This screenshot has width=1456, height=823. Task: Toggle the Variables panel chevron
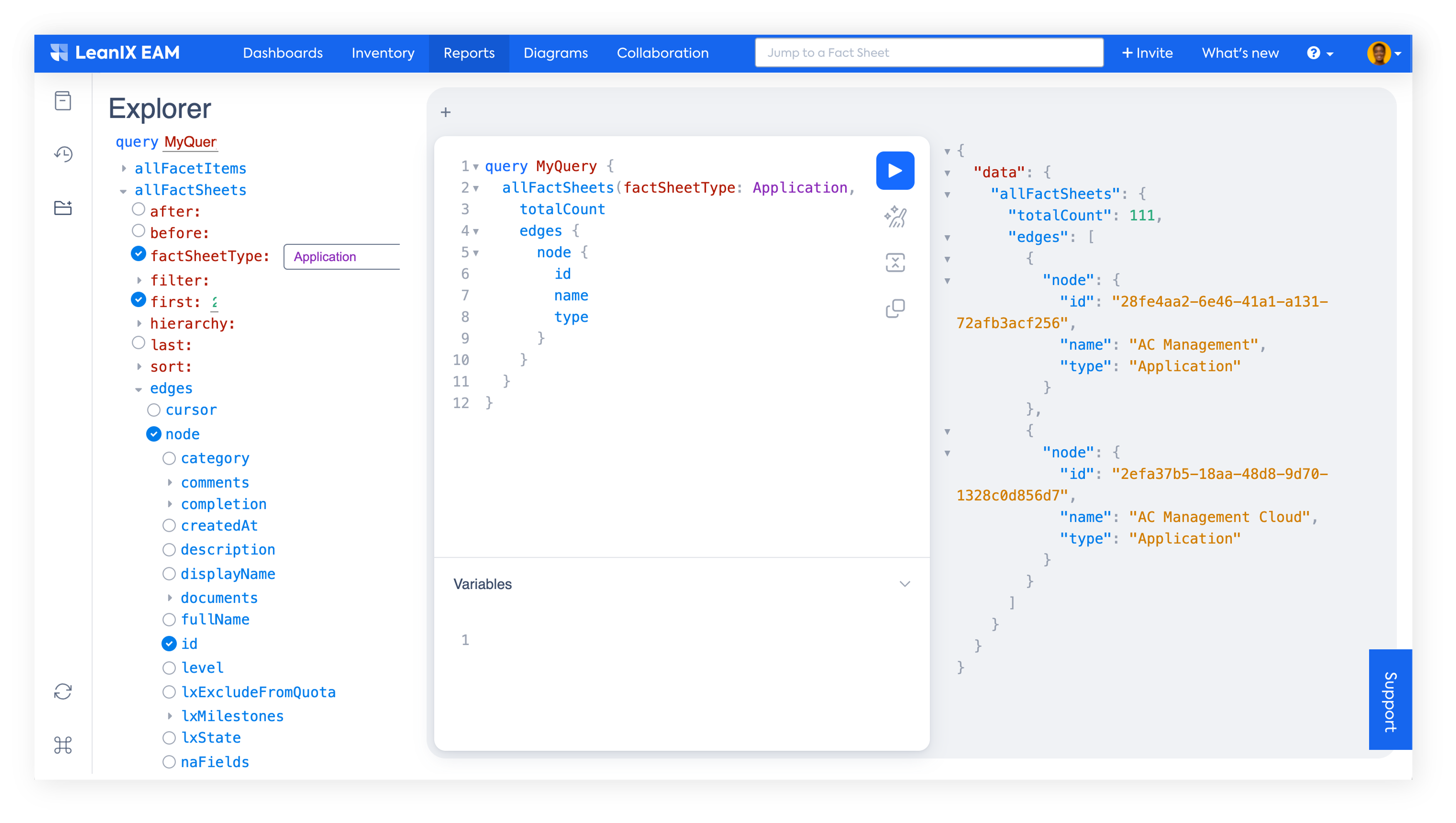(904, 584)
